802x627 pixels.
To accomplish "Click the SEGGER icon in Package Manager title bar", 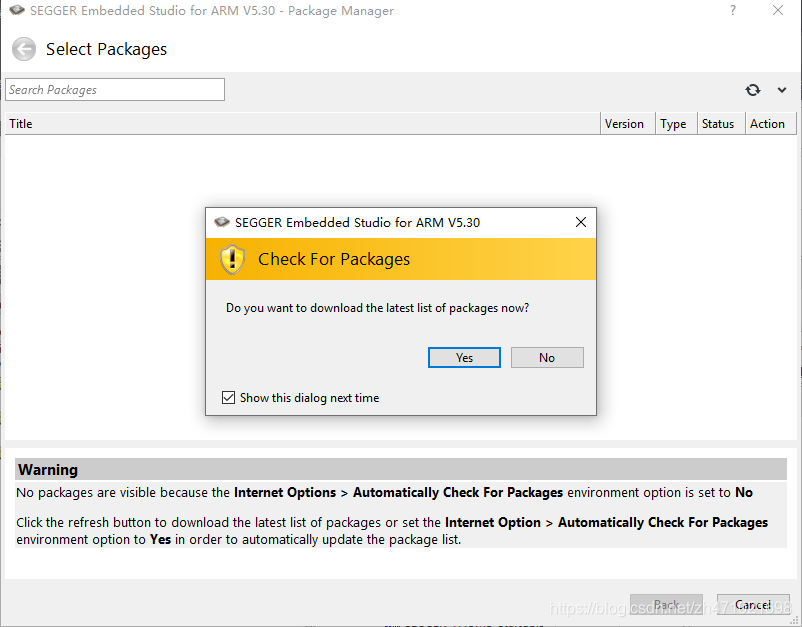I will [x=17, y=10].
